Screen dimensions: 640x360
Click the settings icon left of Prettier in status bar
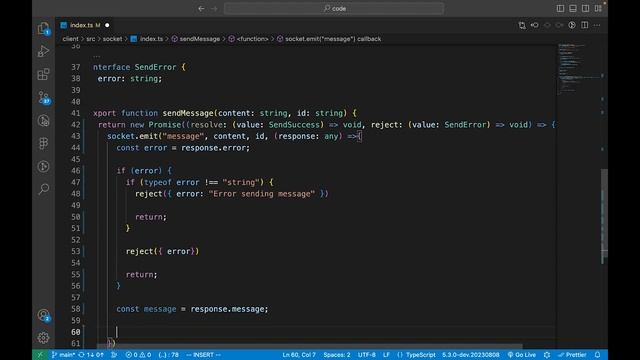point(547,355)
